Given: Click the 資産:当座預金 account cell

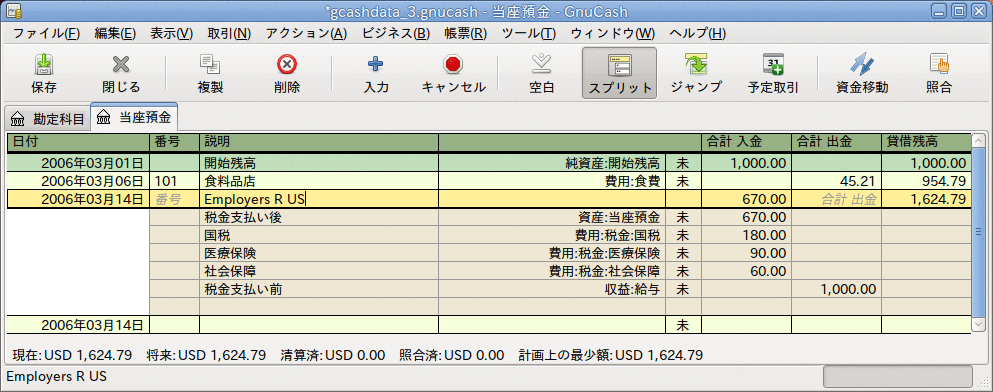Looking at the screenshot, I should (x=552, y=217).
